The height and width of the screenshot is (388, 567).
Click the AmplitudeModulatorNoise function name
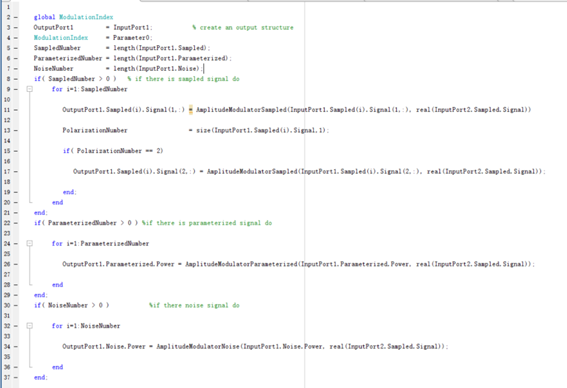198,346
